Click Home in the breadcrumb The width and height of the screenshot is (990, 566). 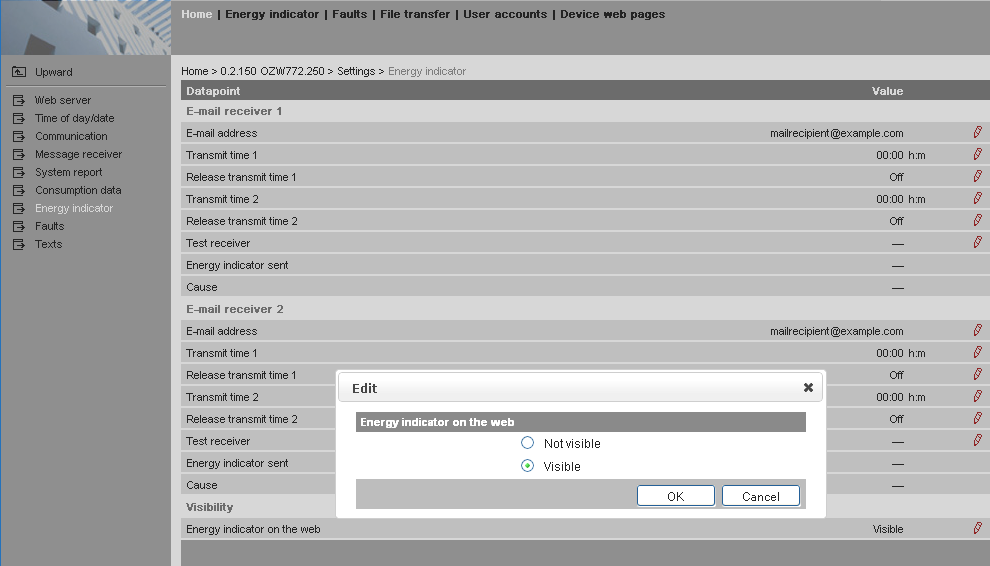(x=194, y=71)
